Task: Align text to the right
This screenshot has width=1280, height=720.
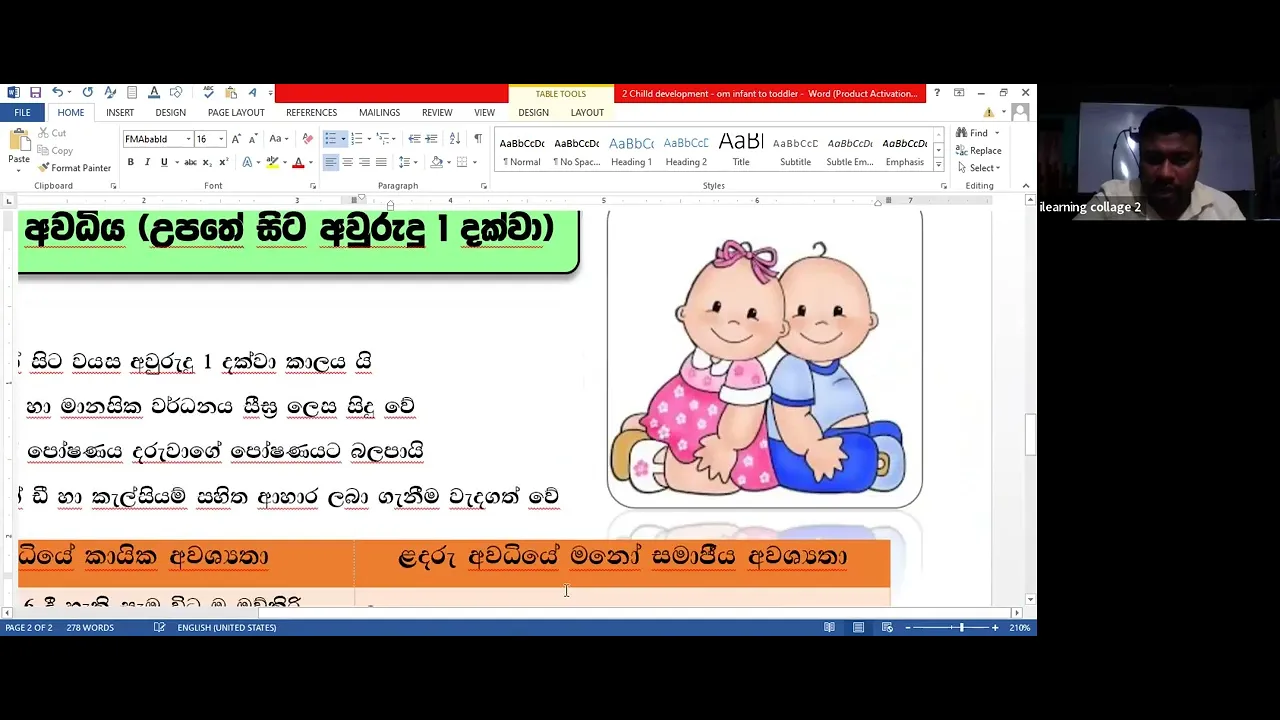Action: click(x=364, y=162)
